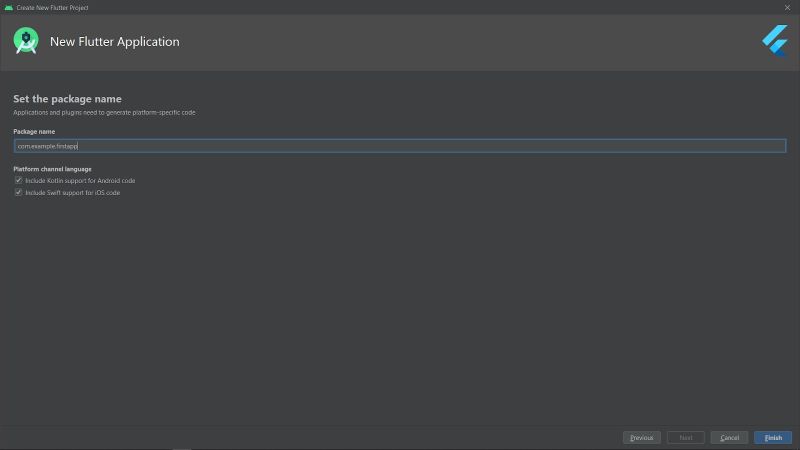This screenshot has height=450, width=800.
Task: Click Finish to create the project
Action: click(x=773, y=438)
